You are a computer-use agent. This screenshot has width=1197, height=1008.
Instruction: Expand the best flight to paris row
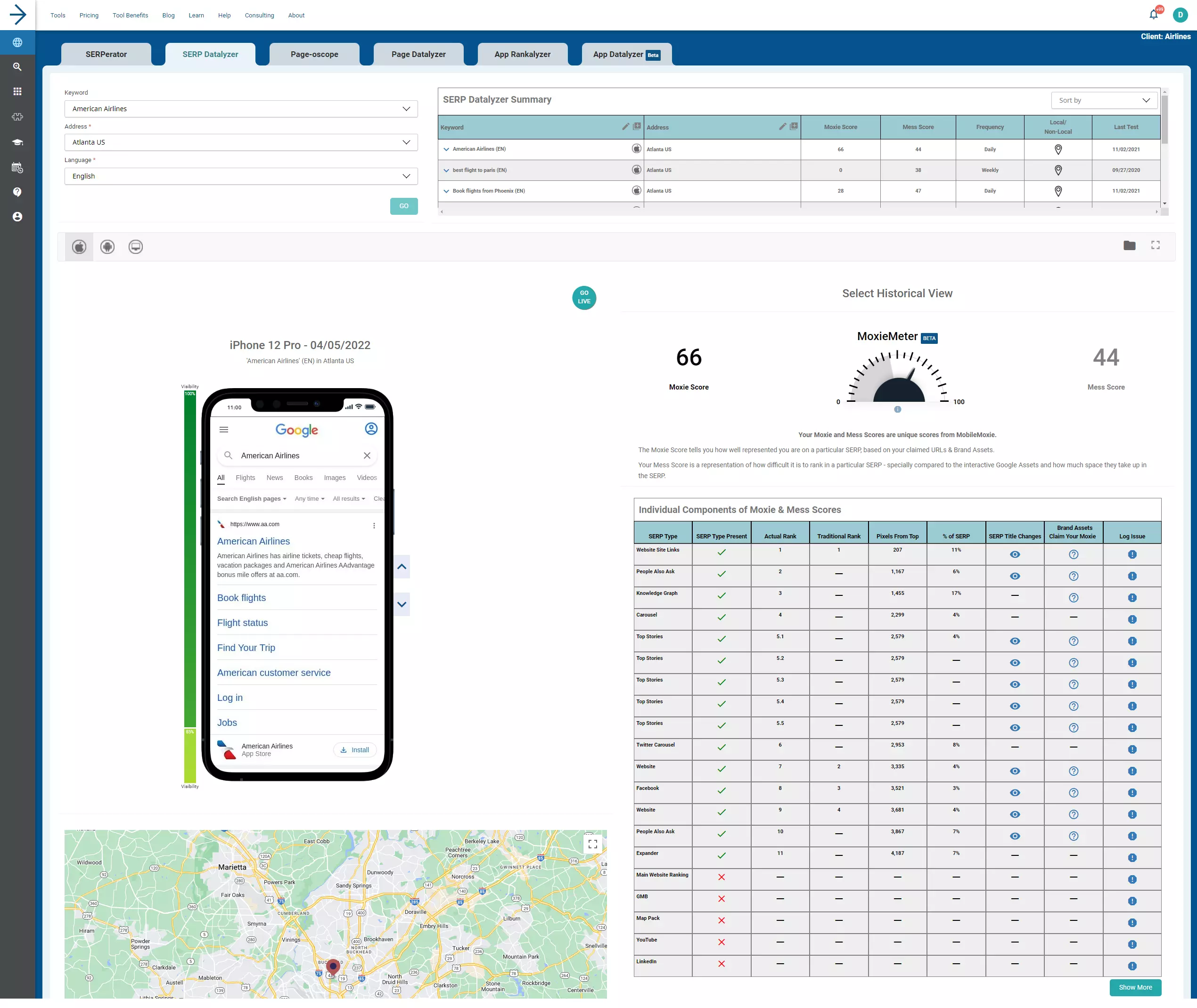tap(446, 171)
